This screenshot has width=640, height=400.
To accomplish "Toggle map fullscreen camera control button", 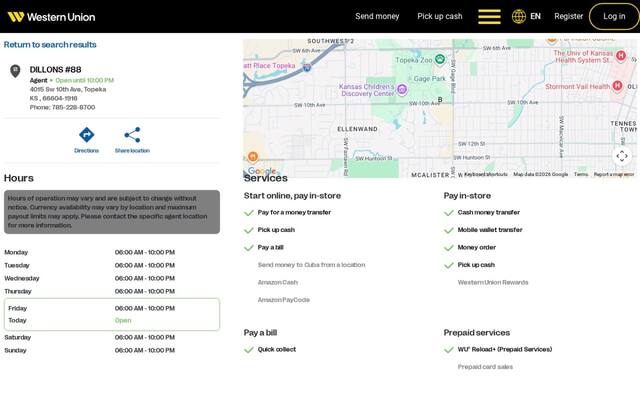I will coord(622,156).
